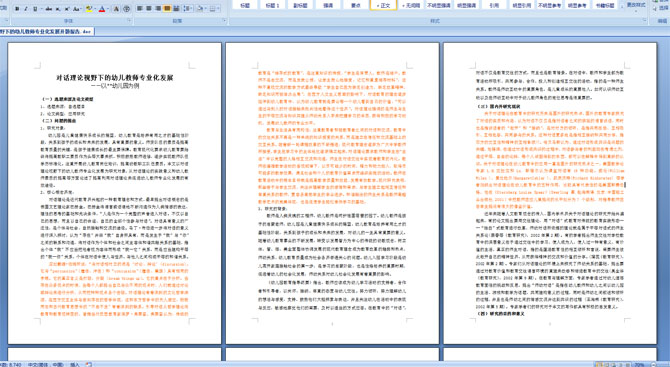Click the red font color button
The height and width of the screenshot is (367, 670).
[x=102, y=9]
